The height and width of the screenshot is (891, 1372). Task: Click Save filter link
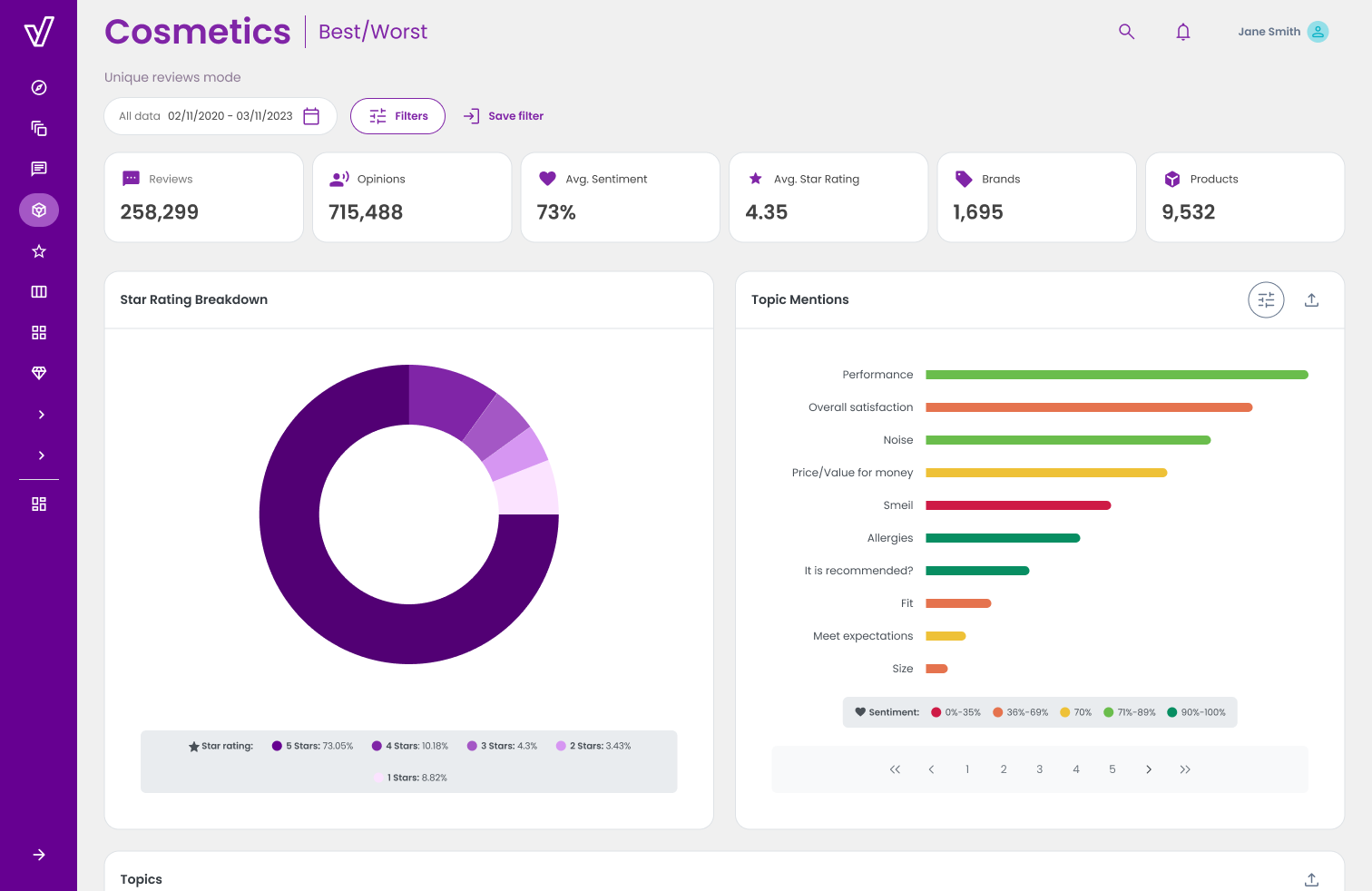point(504,116)
